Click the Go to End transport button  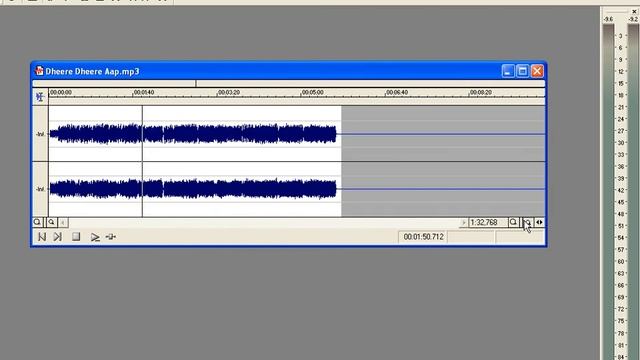(x=58, y=237)
